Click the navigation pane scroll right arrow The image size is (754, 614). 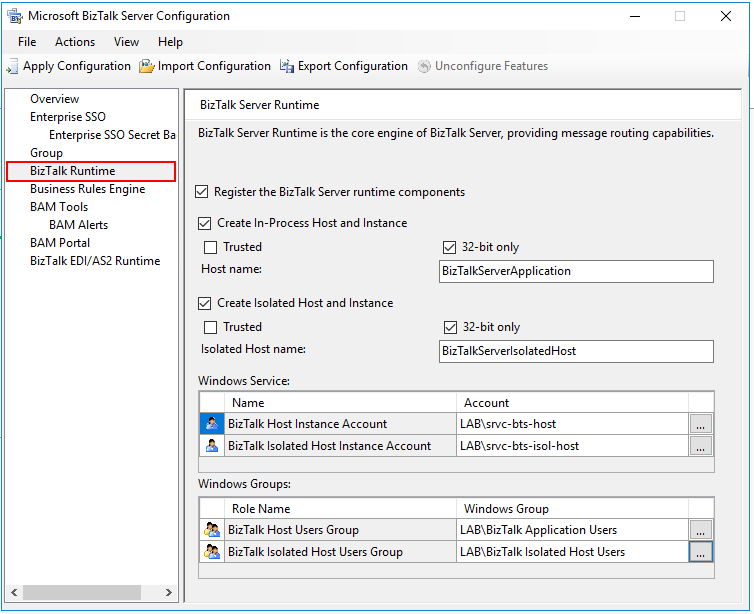[168, 592]
